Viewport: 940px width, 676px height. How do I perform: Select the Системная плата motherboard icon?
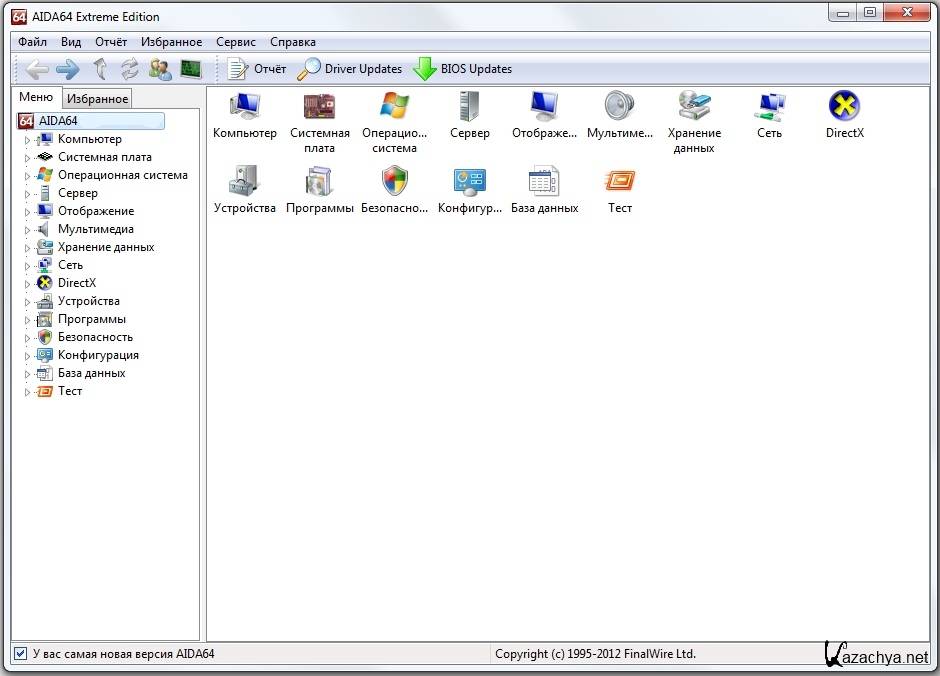pyautogui.click(x=319, y=106)
